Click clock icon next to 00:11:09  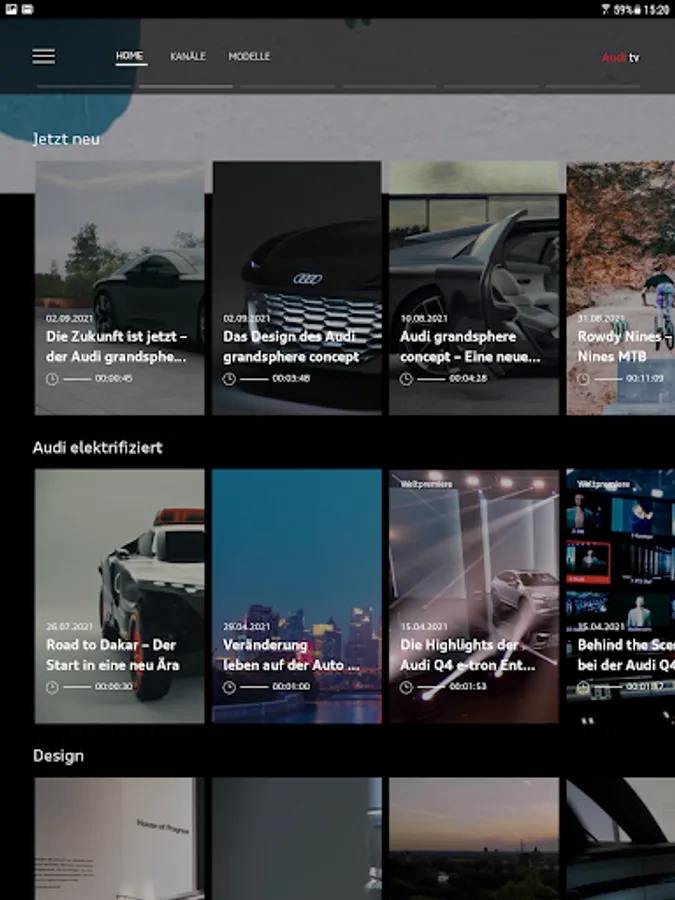click(x=583, y=379)
